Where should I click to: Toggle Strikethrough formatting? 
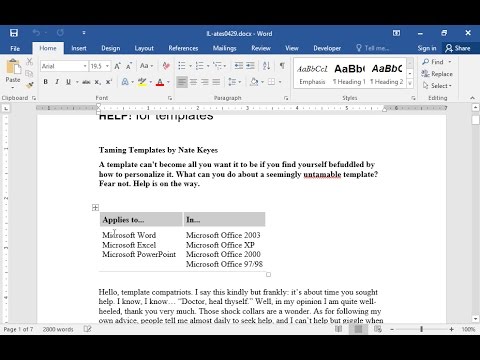pyautogui.click(x=86, y=82)
